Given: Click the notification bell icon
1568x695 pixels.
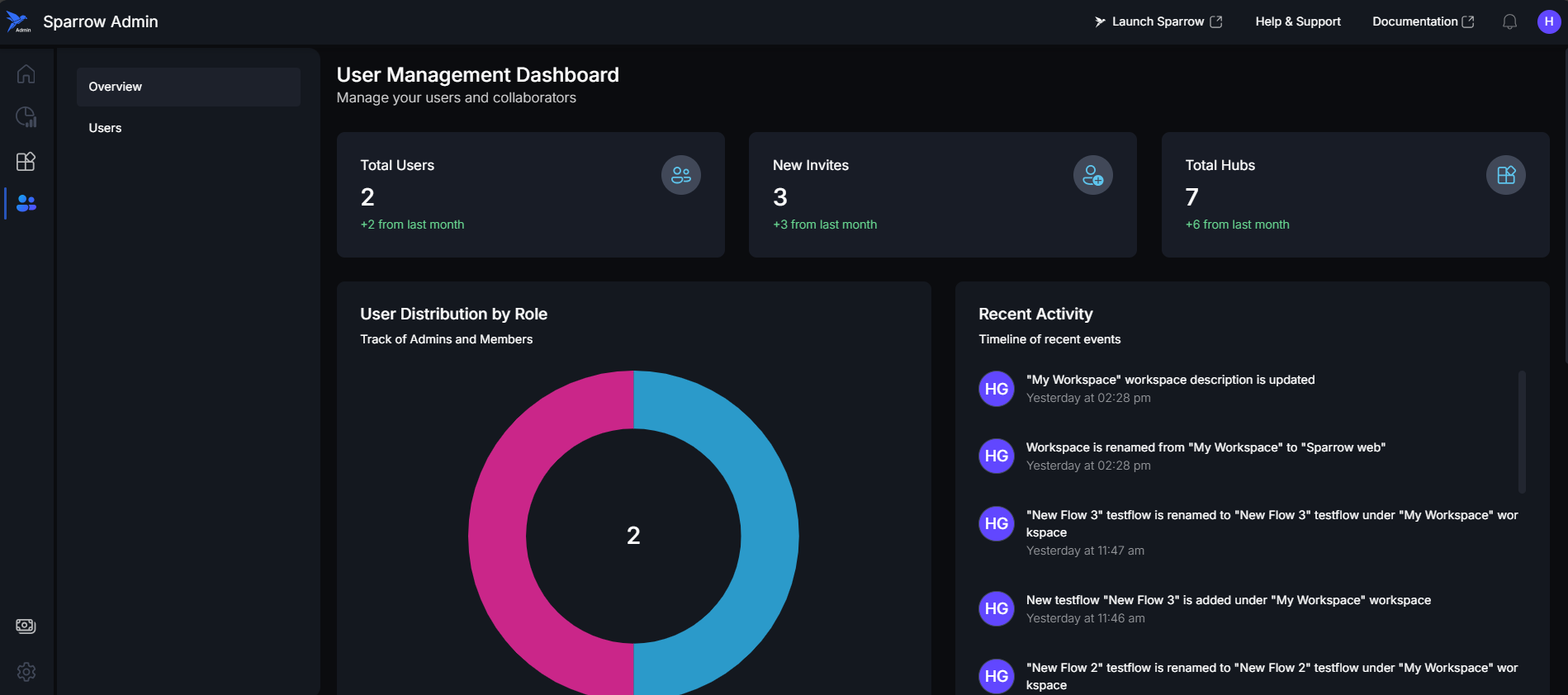Looking at the screenshot, I should tap(1509, 22).
